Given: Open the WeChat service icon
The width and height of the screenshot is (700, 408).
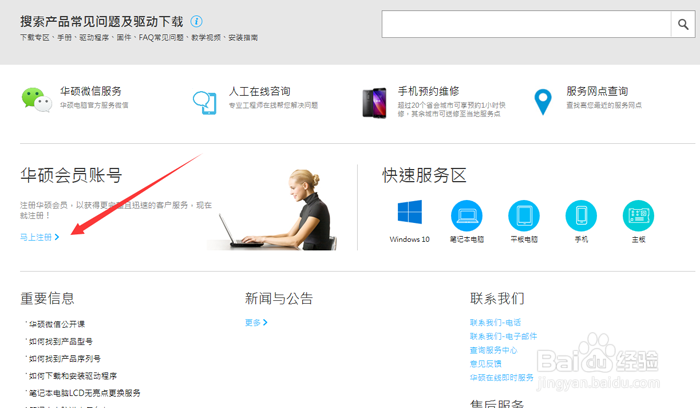Looking at the screenshot, I should [x=36, y=100].
